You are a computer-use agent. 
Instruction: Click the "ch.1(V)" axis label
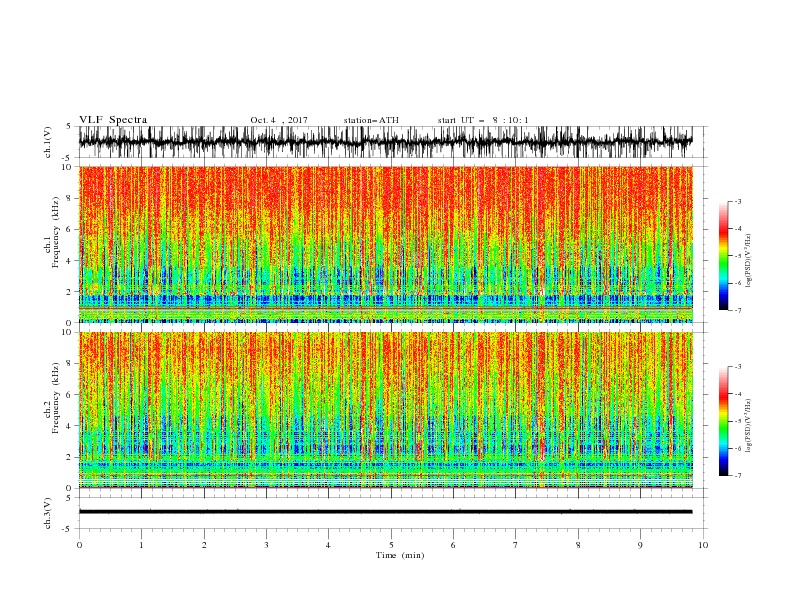(x=48, y=142)
